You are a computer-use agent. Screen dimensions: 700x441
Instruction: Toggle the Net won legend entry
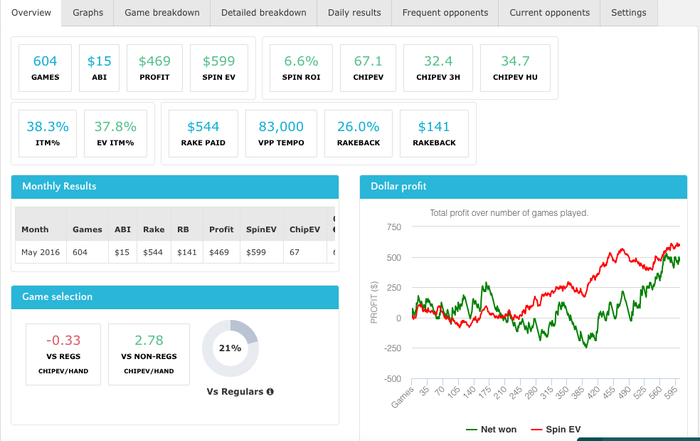point(491,429)
